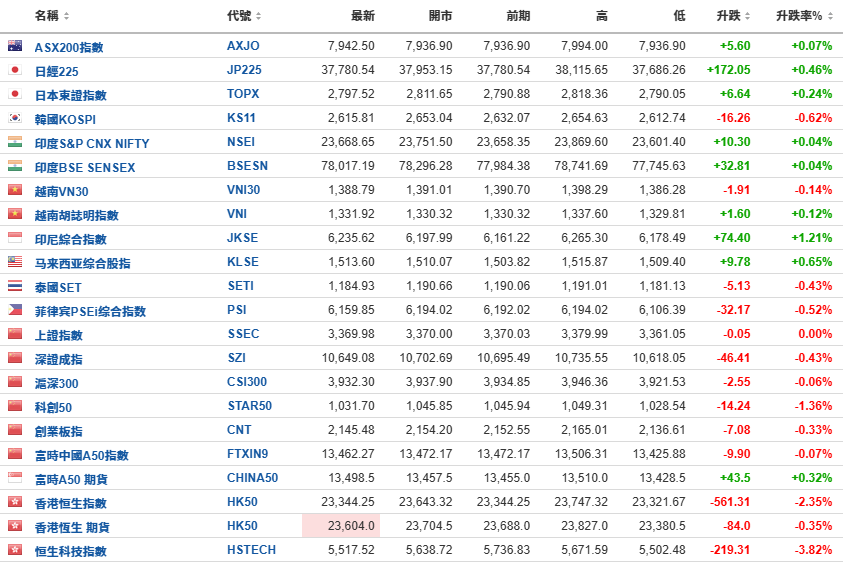Click the India flag beside 印度S&P CNX NIFTY
Screen dimensions: 843x563
pos(15,142)
